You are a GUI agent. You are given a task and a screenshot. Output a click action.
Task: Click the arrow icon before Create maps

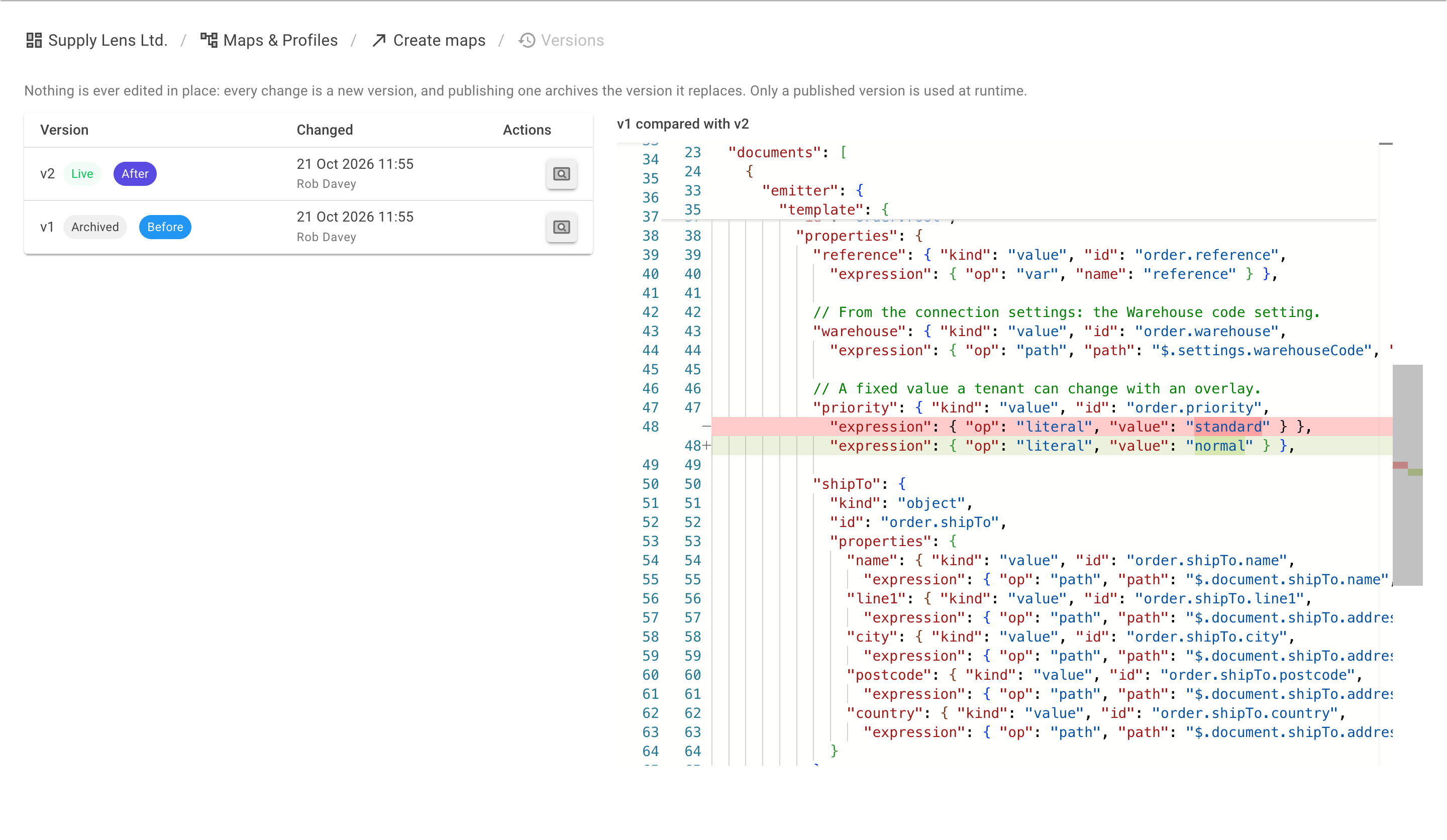379,40
